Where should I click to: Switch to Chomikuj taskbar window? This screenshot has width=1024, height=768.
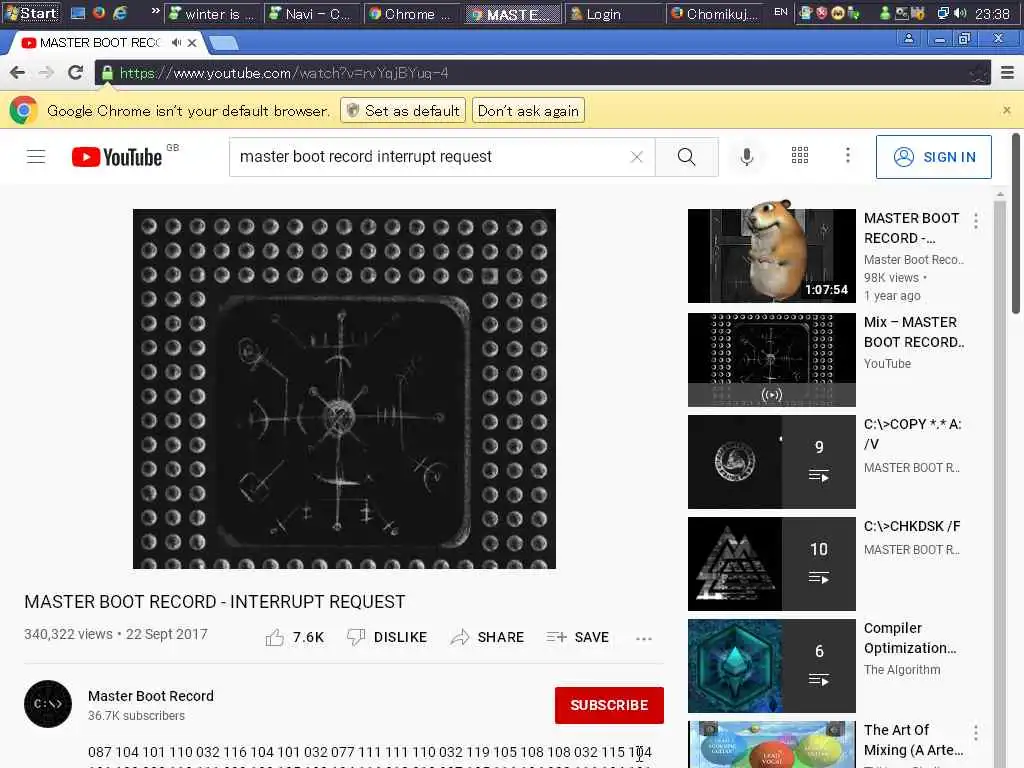[715, 14]
